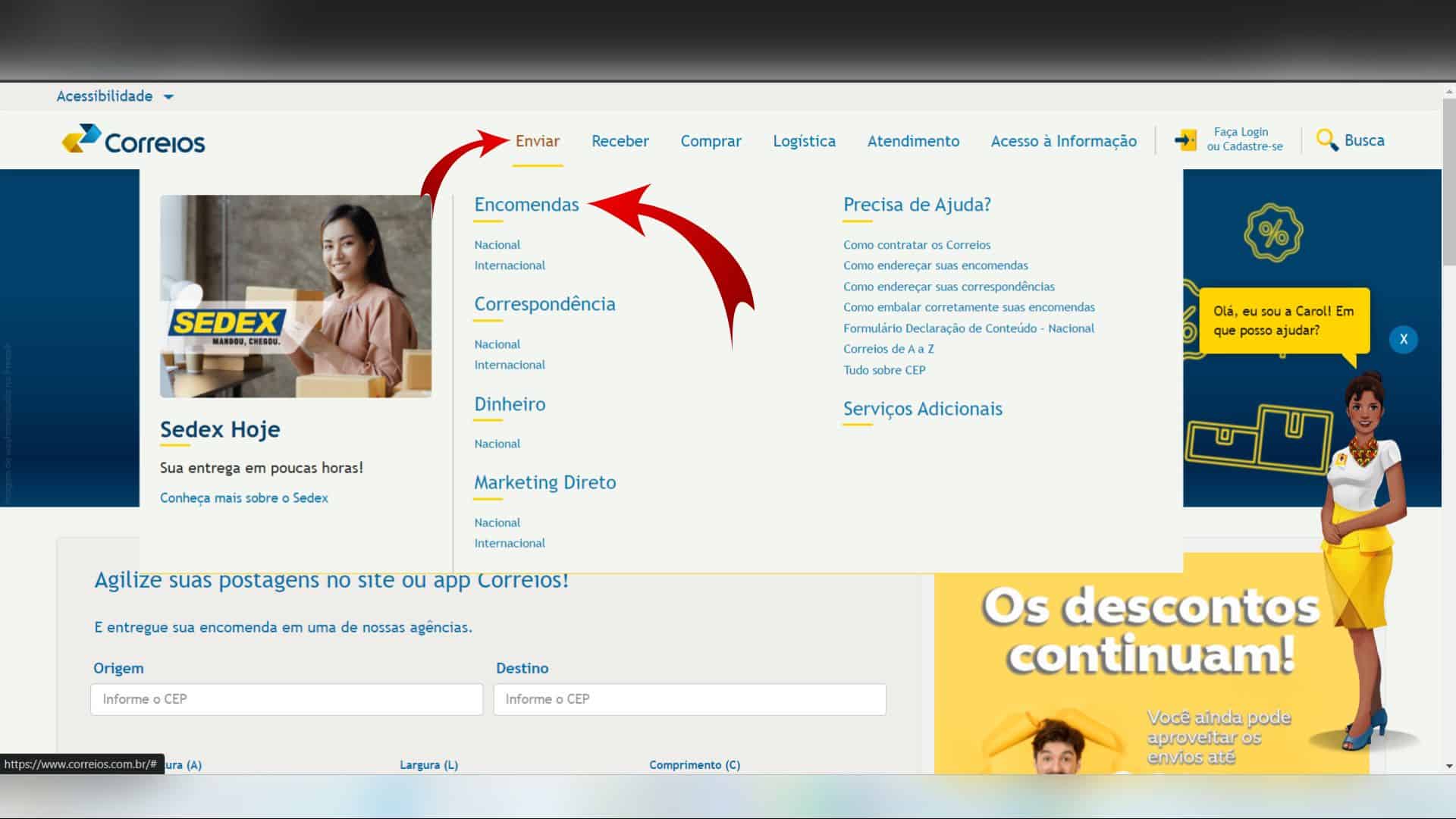Click Faça Login ou Cadastre-se
Viewport: 1456px width, 819px height.
pos(1244,140)
